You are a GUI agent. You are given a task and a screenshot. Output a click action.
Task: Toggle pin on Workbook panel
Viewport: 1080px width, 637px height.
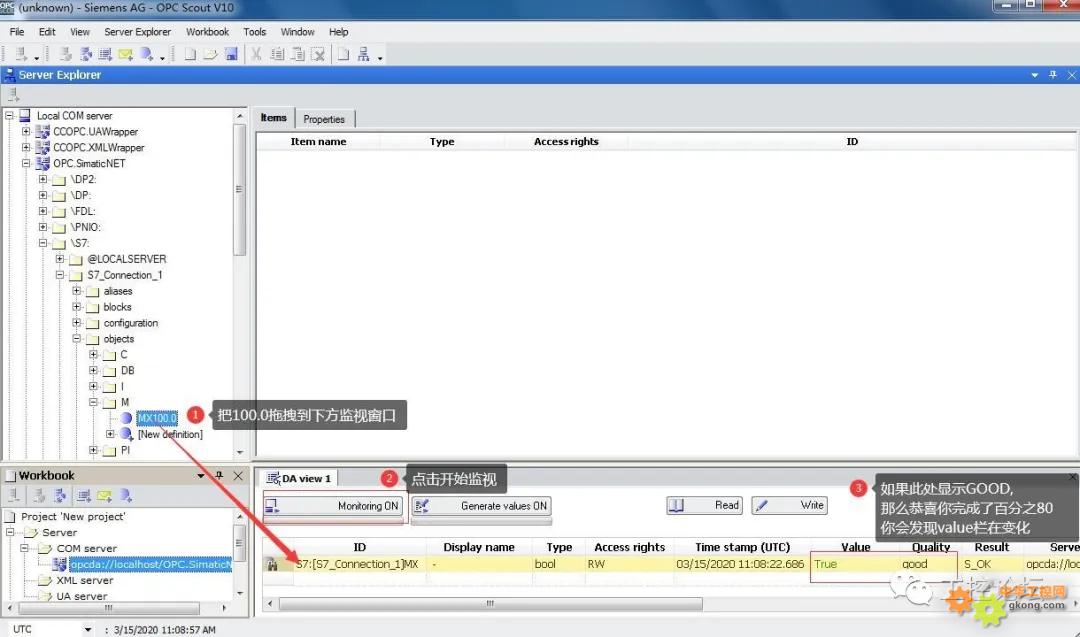[x=219, y=475]
